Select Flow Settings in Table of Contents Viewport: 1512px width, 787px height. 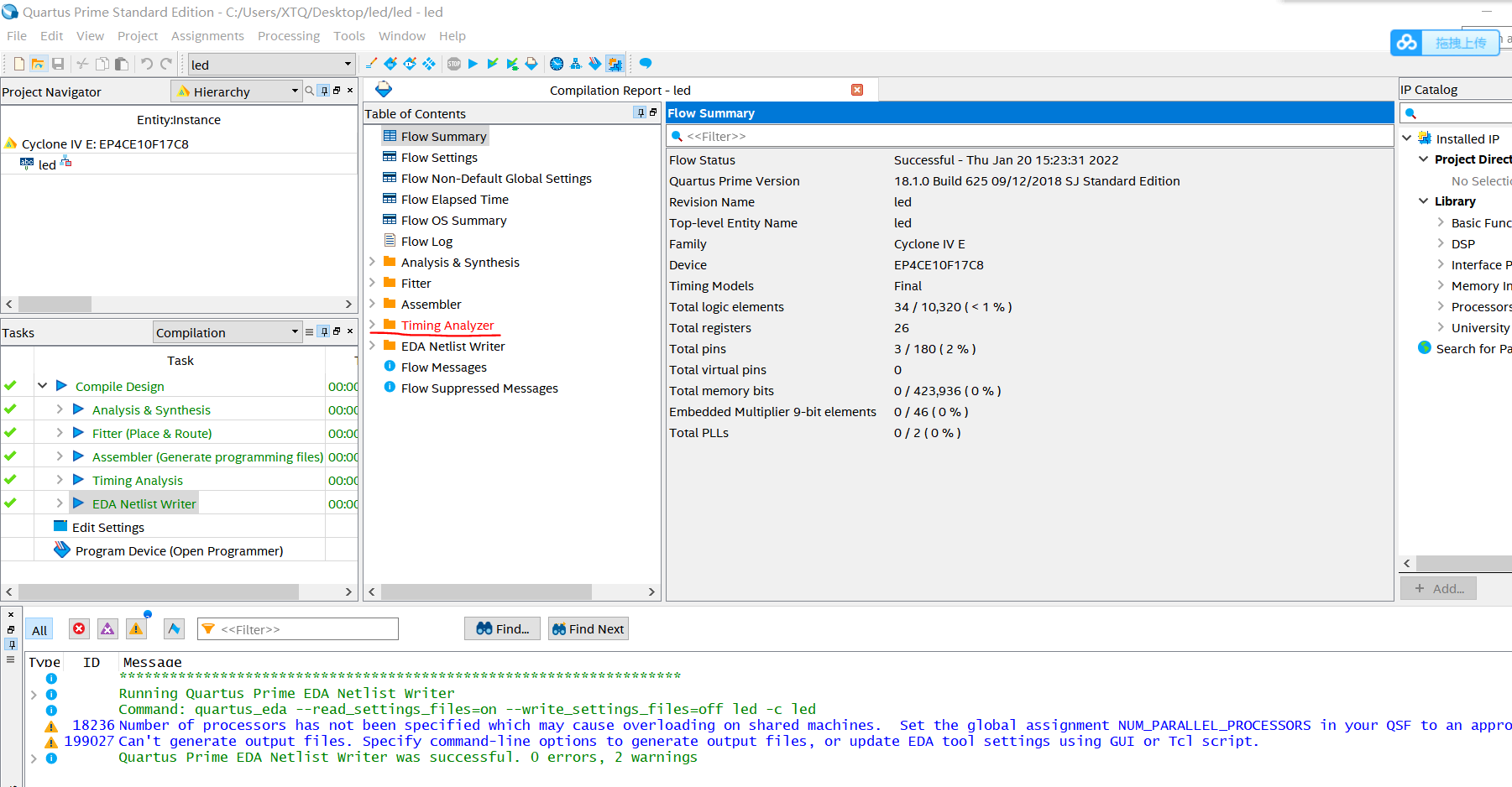click(x=439, y=157)
